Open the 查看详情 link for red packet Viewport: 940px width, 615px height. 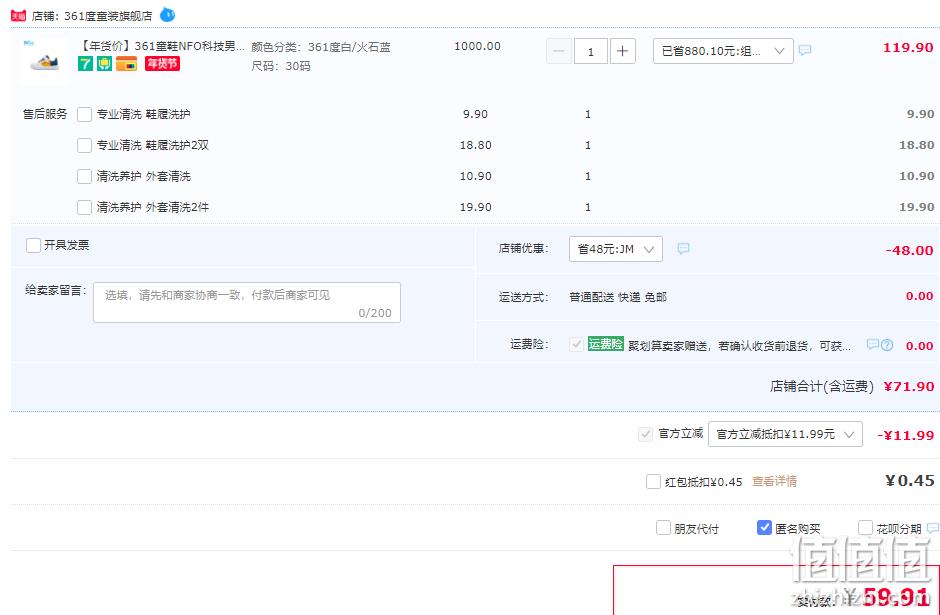coord(775,481)
